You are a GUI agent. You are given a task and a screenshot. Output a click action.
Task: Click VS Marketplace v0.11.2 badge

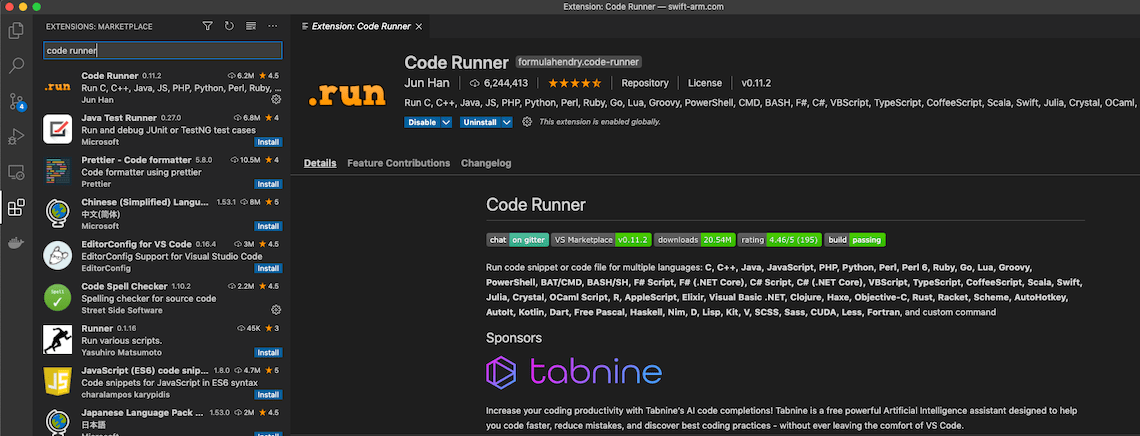tap(601, 239)
